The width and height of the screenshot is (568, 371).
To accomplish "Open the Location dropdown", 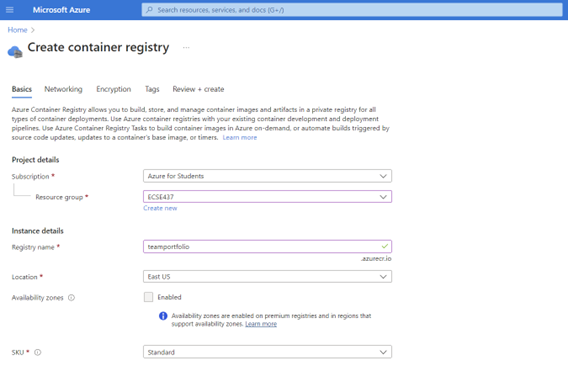I will pos(267,277).
